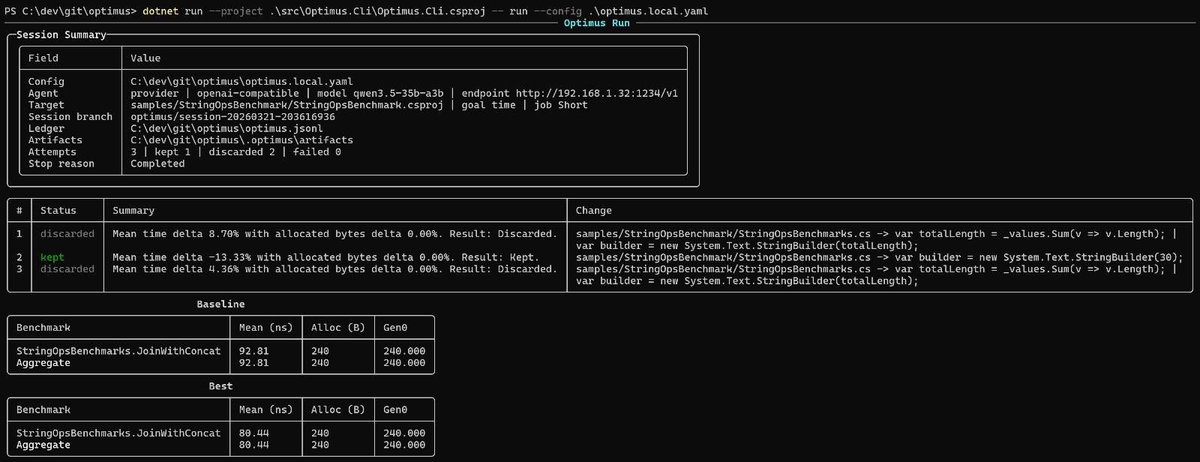Click the 'Summary' column header in the attempts table
The width and height of the screenshot is (1200, 462).
134,211
